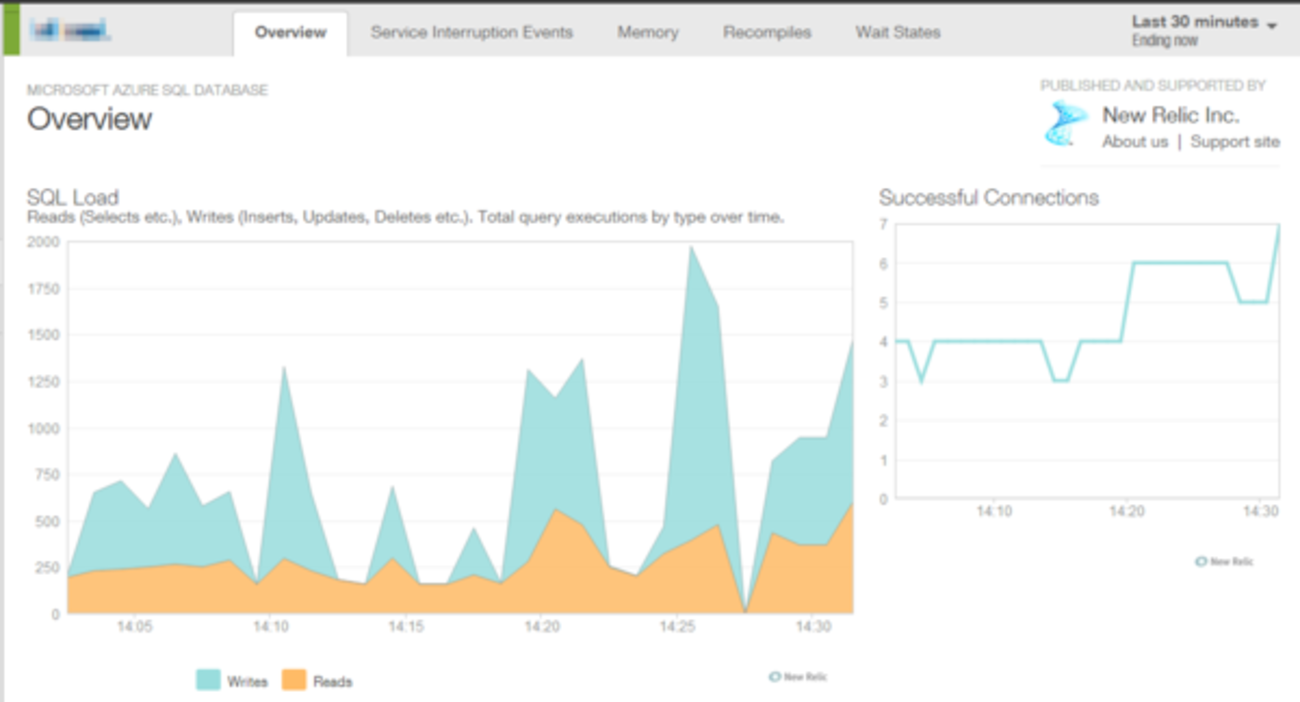Click 14:20 label on Successful Connections axis
The height and width of the screenshot is (702, 1300).
(1128, 511)
